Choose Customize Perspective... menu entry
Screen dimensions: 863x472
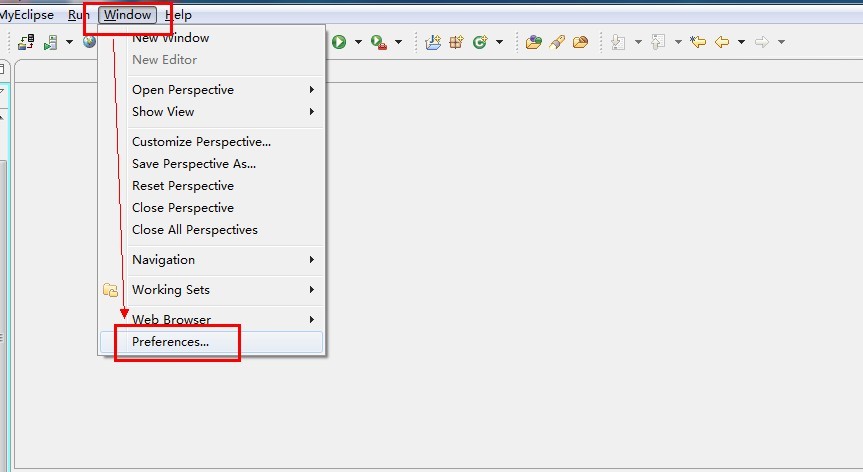212,141
